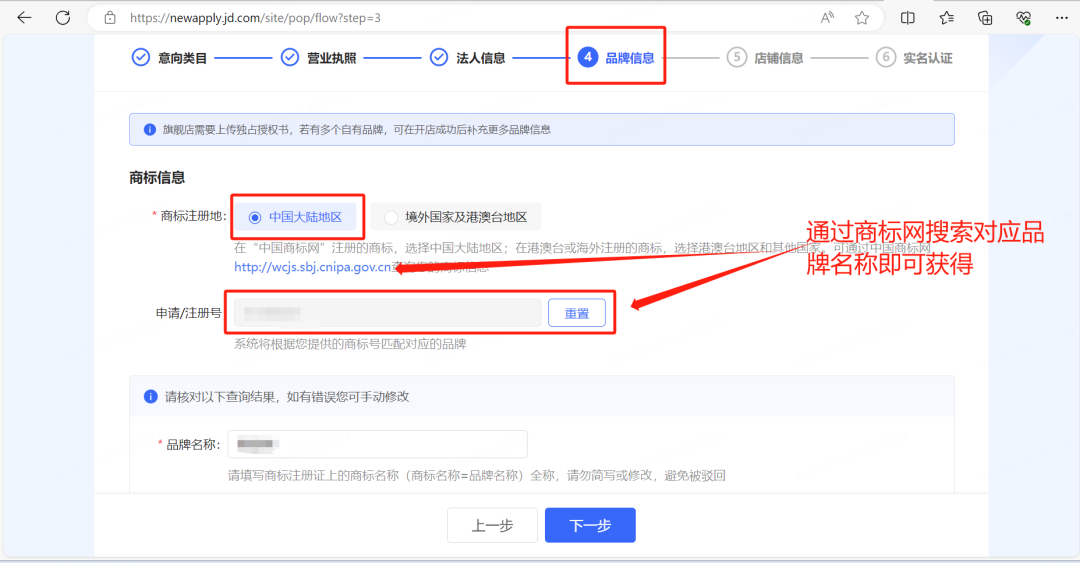
Task: Open the browser settings and more menu
Action: coord(1061,18)
